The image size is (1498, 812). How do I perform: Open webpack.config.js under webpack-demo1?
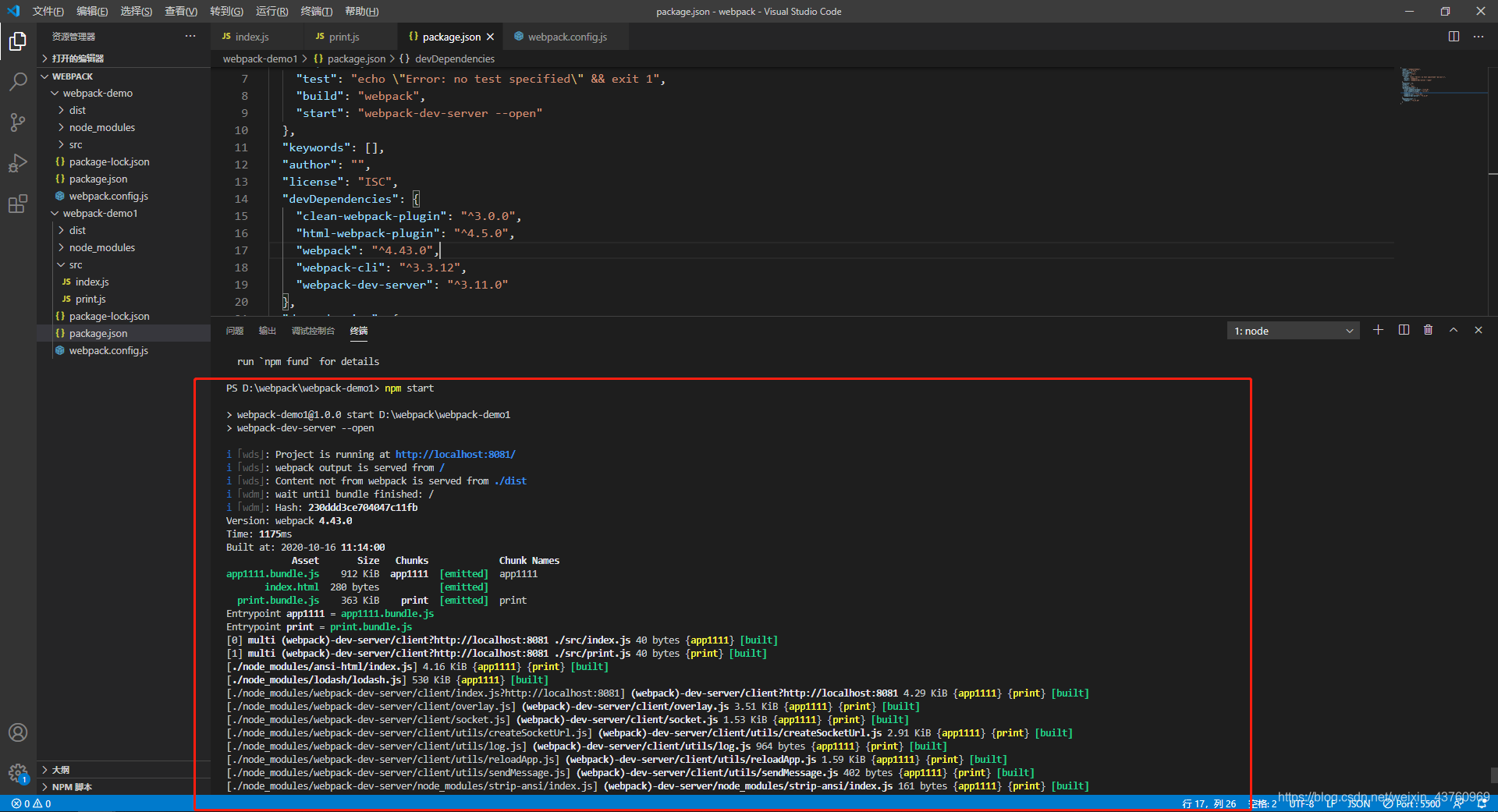[x=108, y=350]
